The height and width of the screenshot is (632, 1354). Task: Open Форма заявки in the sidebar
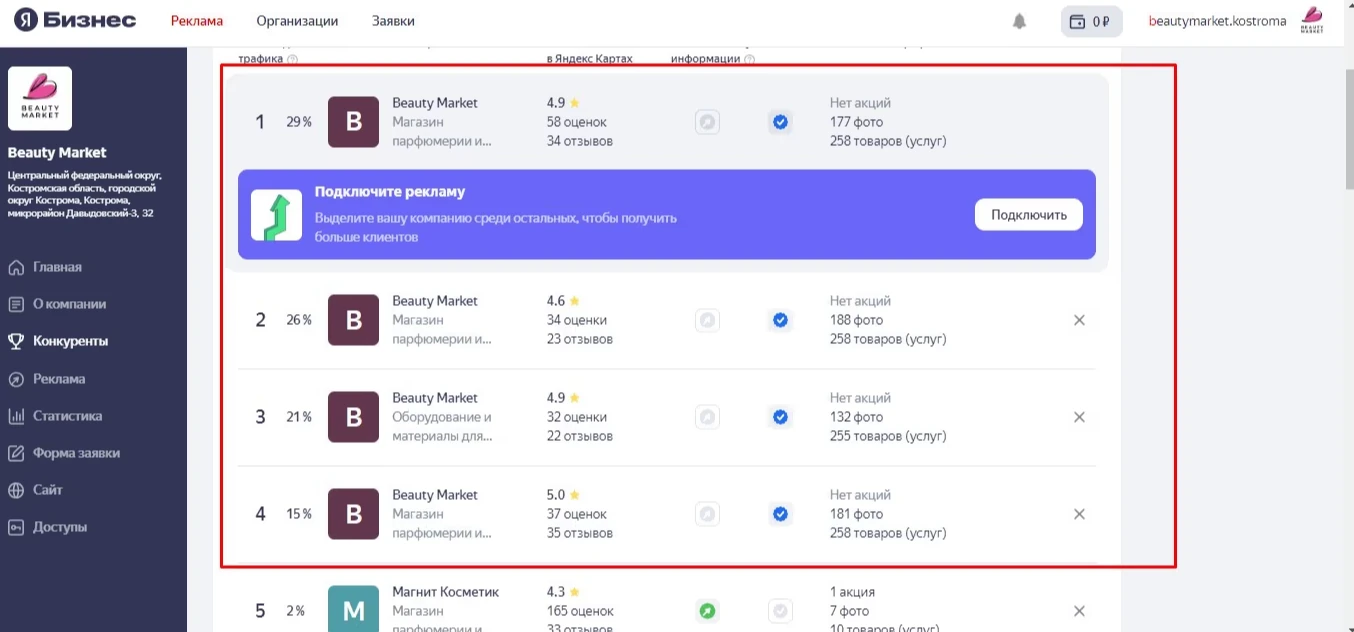click(x=76, y=453)
